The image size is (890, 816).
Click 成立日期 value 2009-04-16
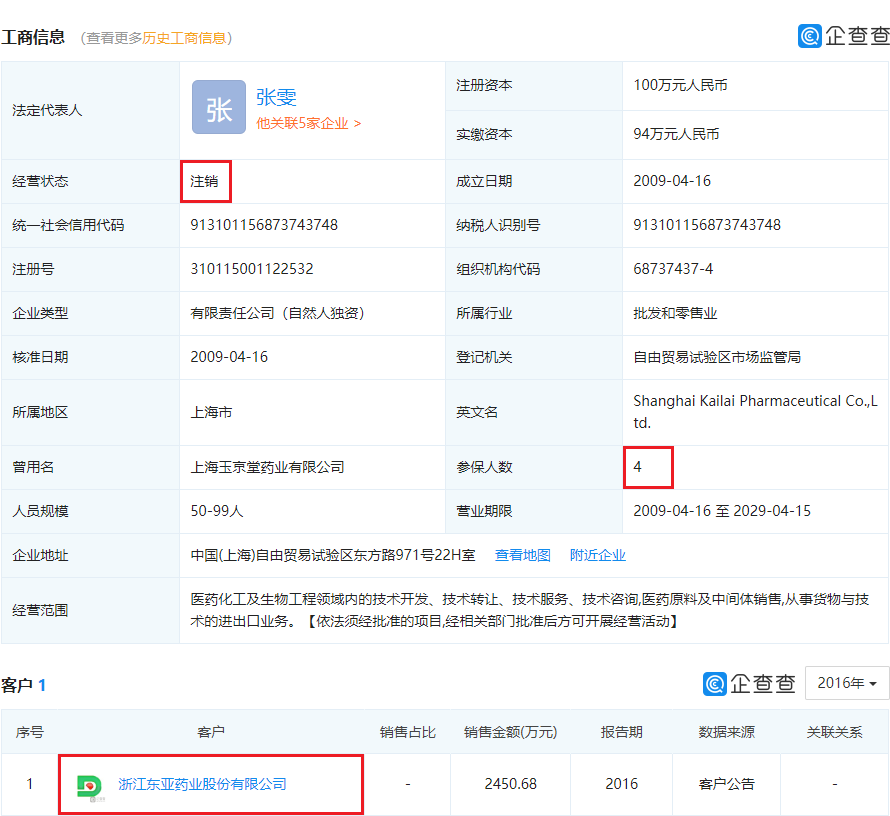tap(672, 181)
